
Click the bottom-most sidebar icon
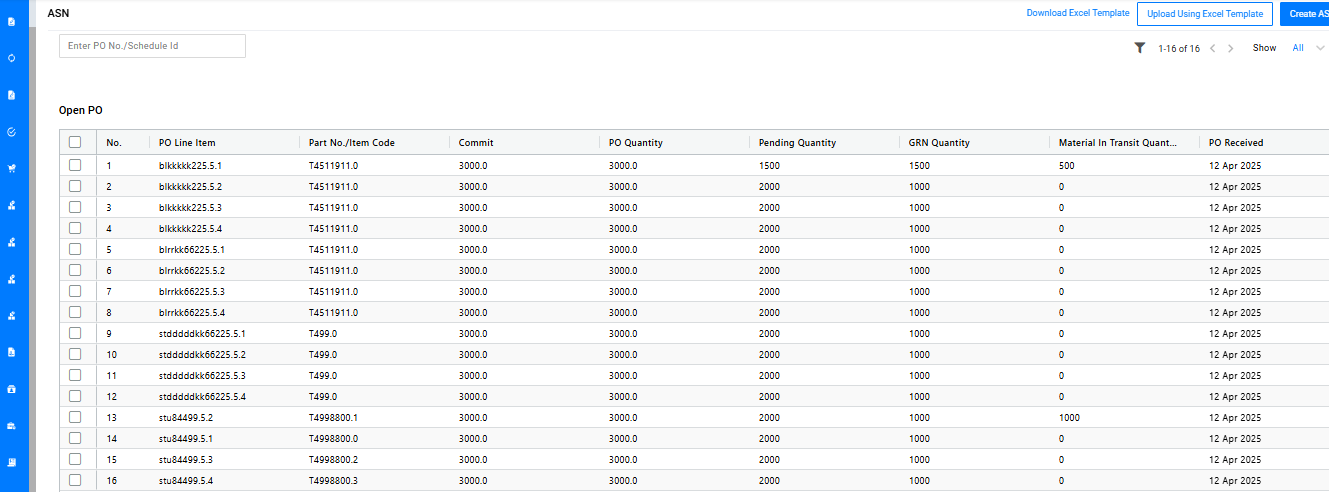coord(11,462)
